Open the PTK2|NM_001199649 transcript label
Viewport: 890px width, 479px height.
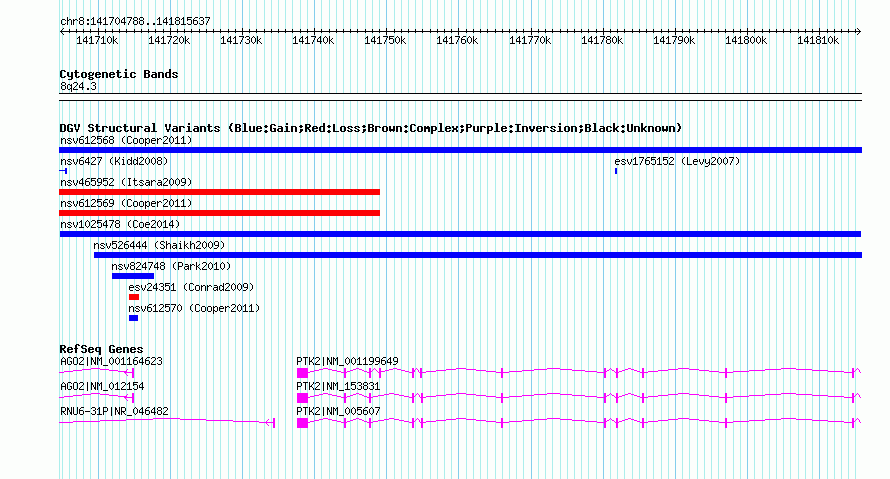(347, 361)
